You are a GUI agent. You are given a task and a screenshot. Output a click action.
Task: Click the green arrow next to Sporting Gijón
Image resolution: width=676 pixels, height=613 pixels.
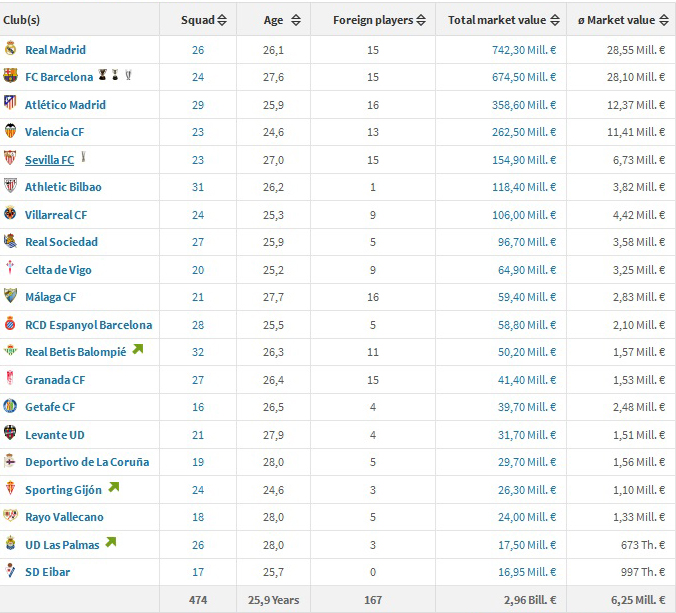(114, 488)
